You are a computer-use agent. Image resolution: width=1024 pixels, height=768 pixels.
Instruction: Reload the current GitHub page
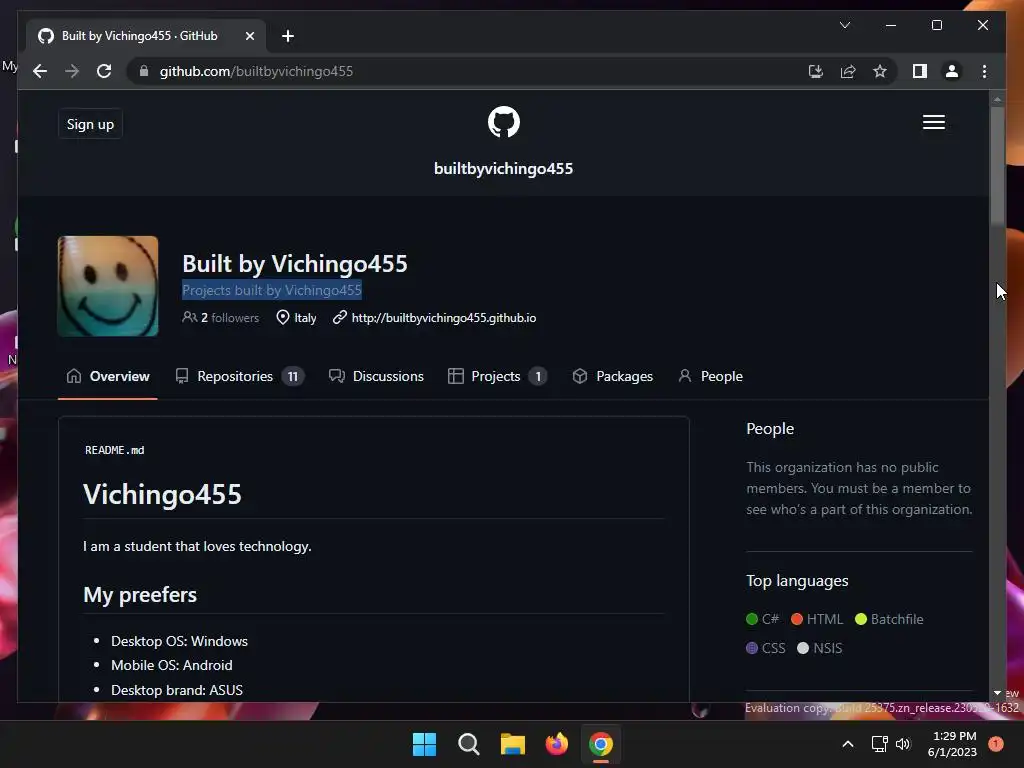click(x=104, y=71)
